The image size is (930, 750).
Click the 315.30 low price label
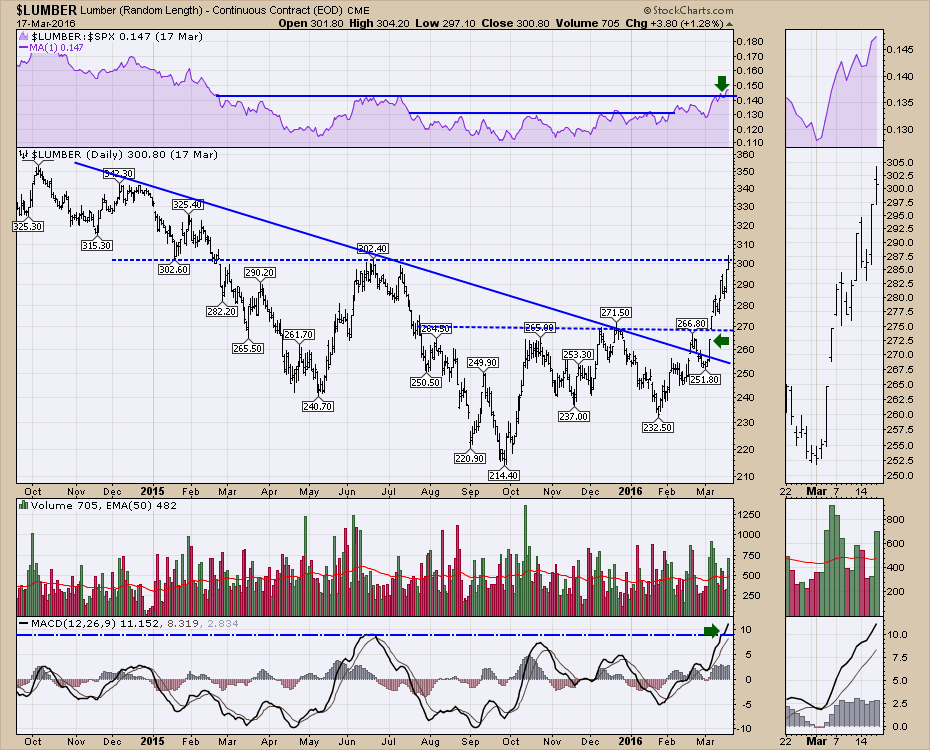[97, 245]
